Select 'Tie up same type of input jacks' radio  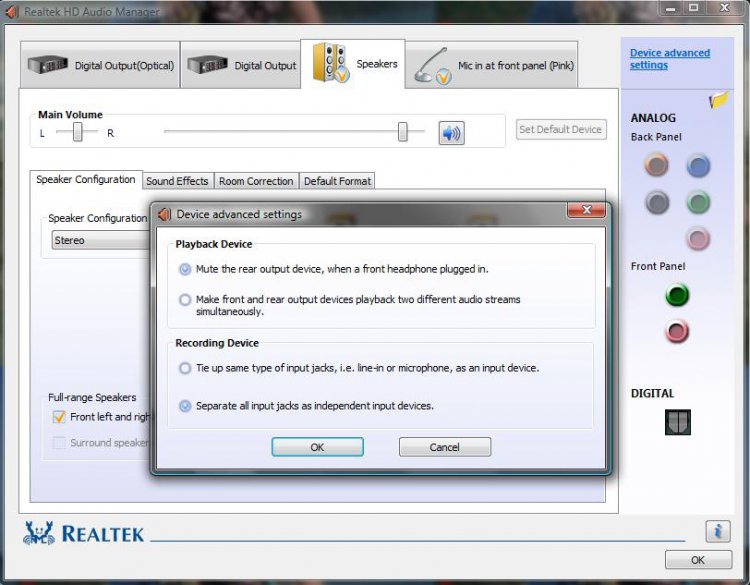click(x=185, y=368)
